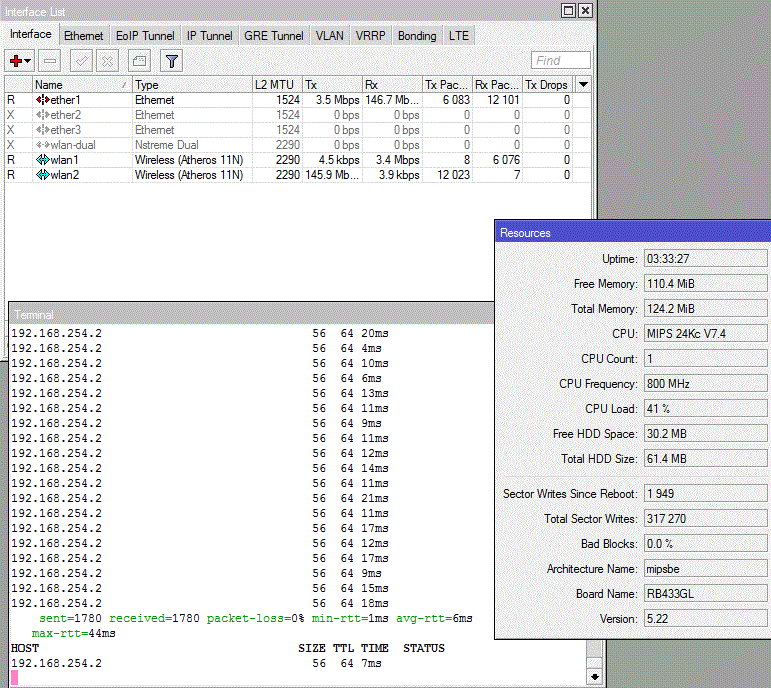Open the EoIP Tunnel tab

tap(145, 36)
